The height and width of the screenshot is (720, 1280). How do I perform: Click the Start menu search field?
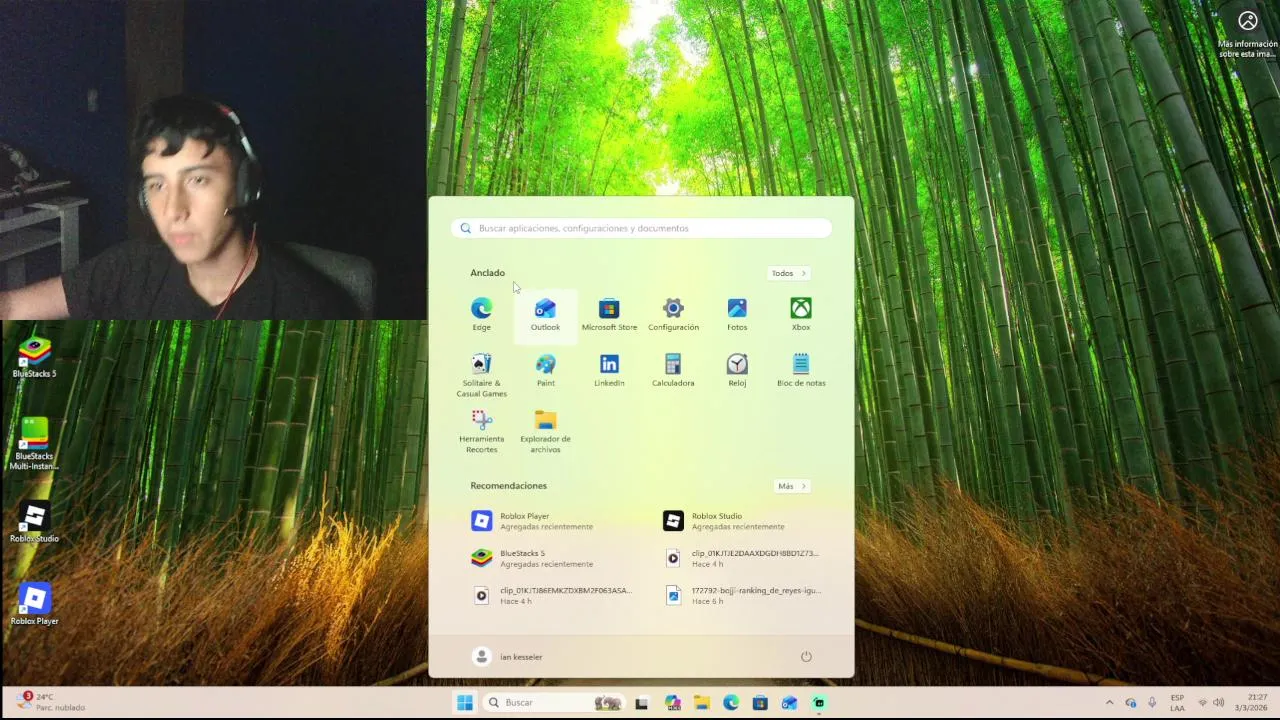pyautogui.click(x=641, y=228)
